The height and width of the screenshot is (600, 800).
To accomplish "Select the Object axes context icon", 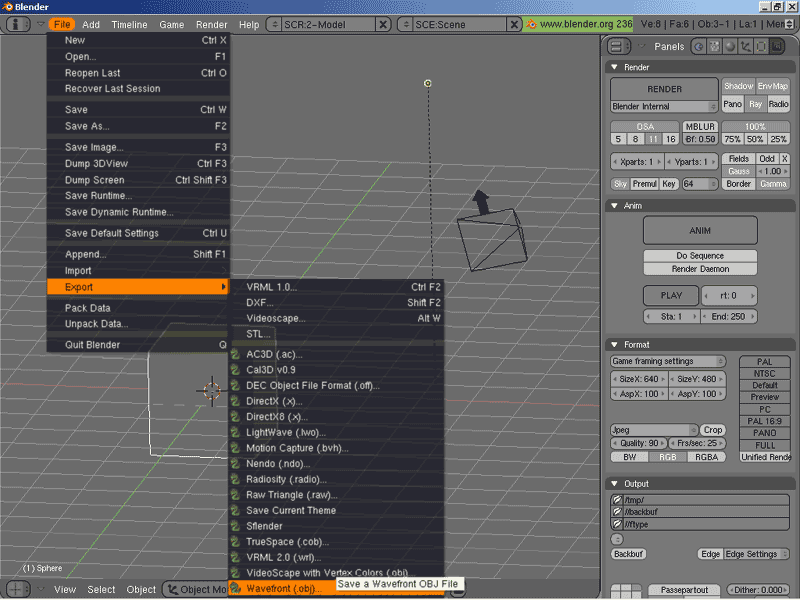I will (745, 46).
